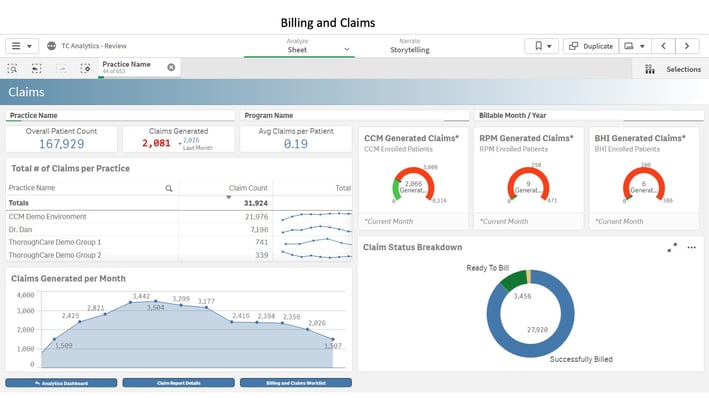This screenshot has height=398, width=709.
Task: Sort by Claim Count column header
Action: point(248,188)
